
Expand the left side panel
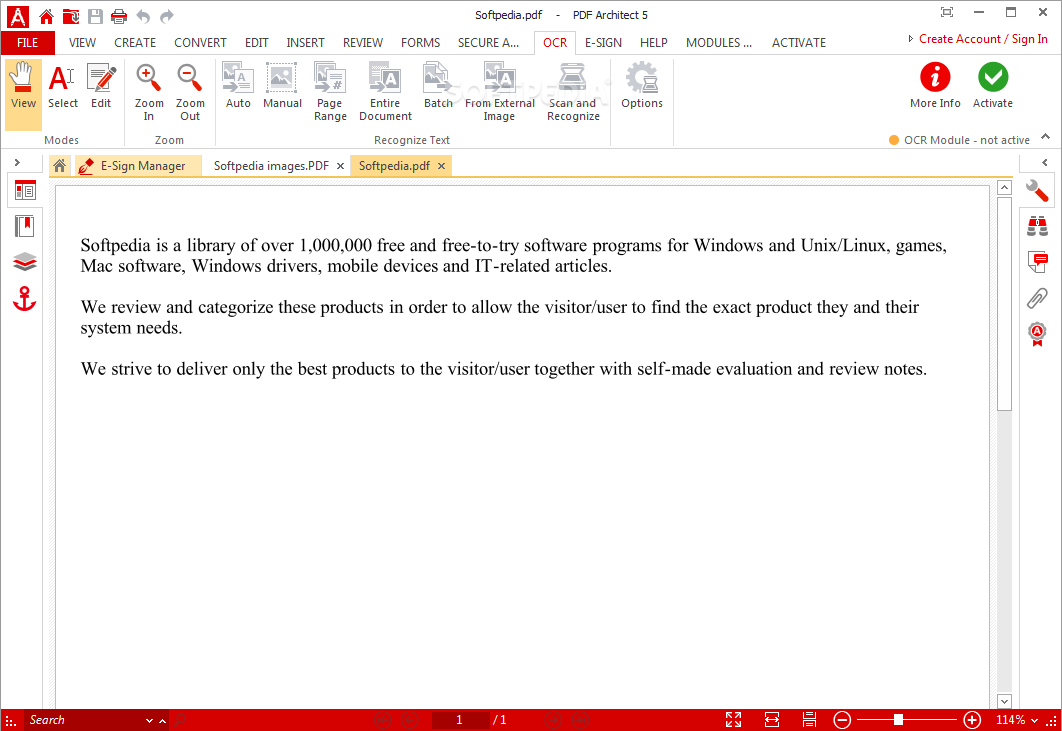[x=17, y=163]
